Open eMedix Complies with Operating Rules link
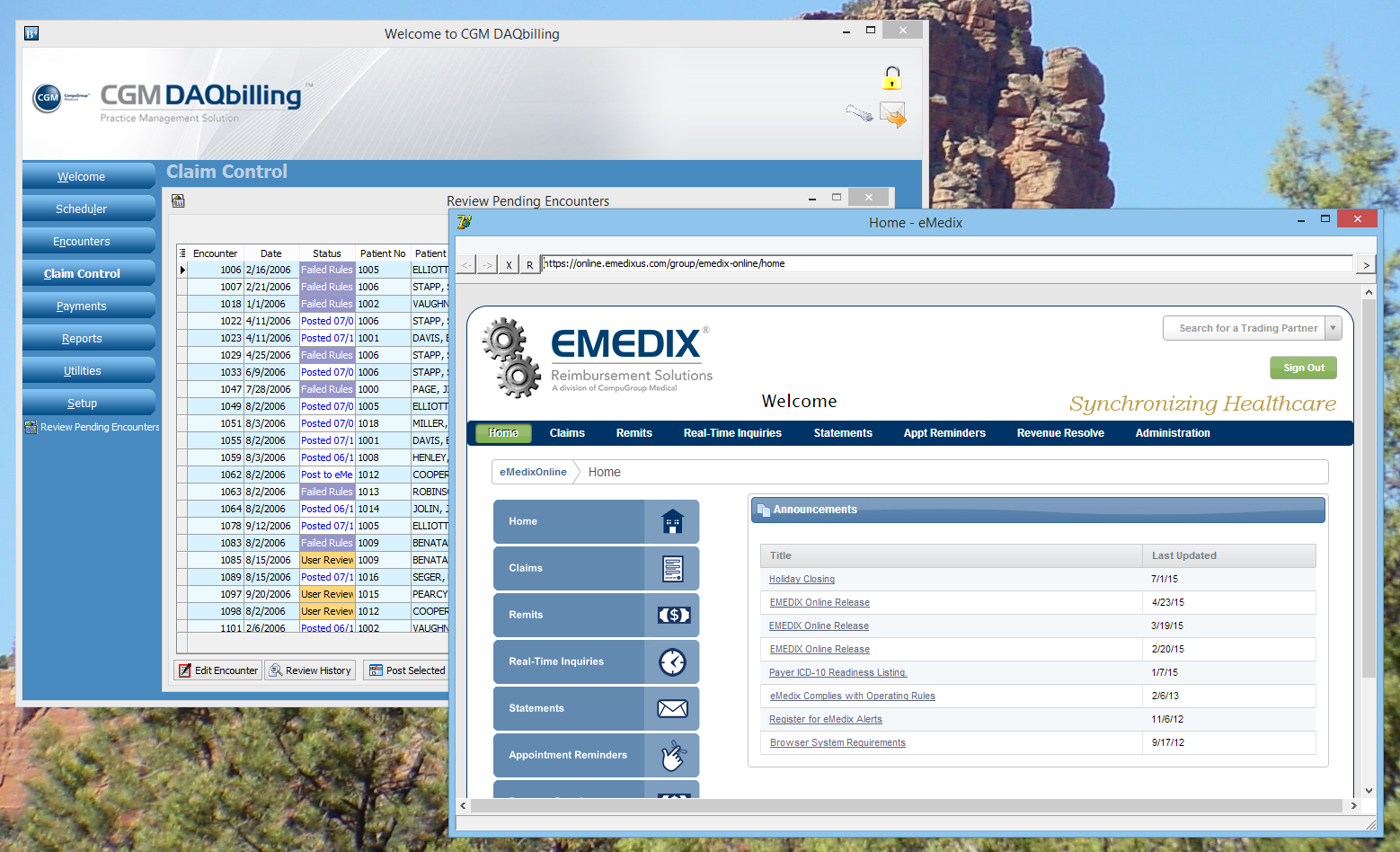This screenshot has height=852, width=1400. tap(853, 697)
